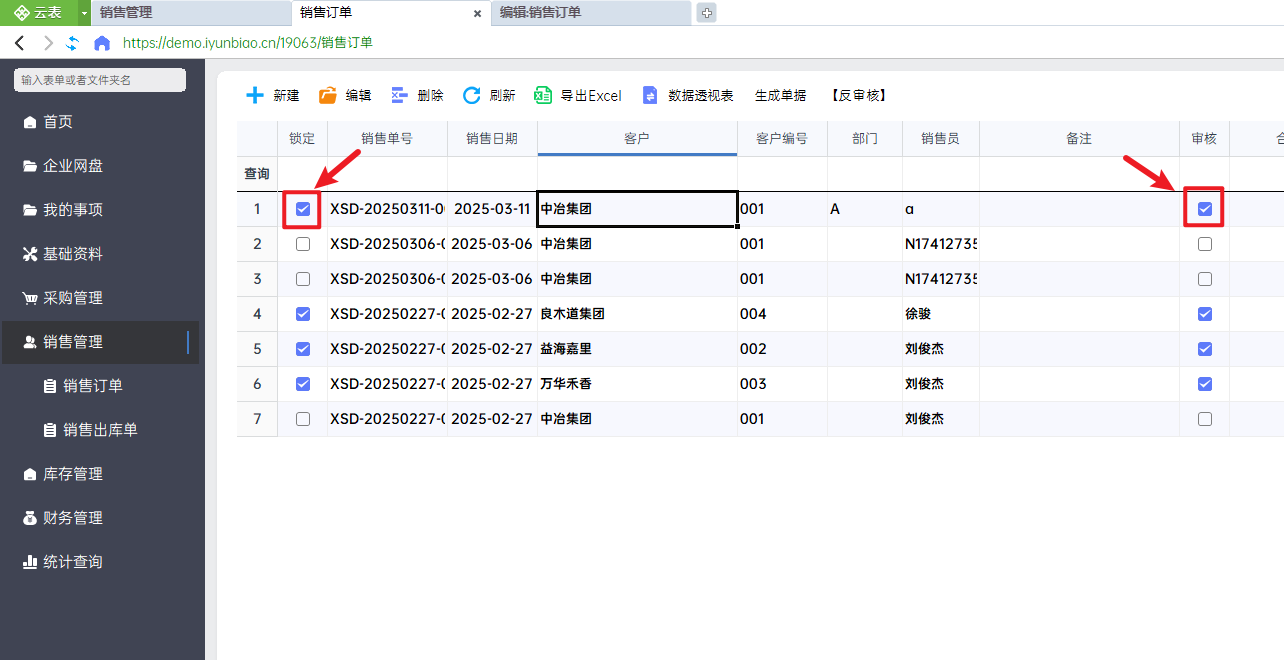Click 生成单据 button
Screen dimensions: 1284x660
(780, 96)
